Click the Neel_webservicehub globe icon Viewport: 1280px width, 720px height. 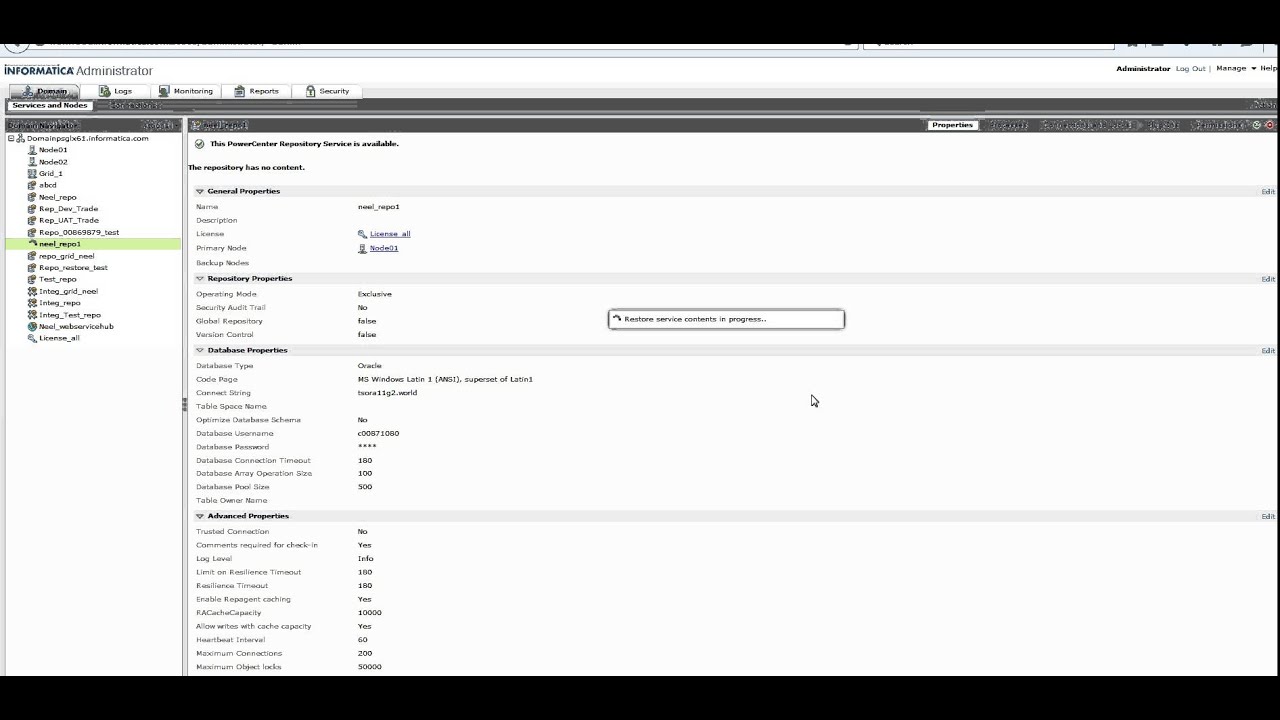(32, 326)
